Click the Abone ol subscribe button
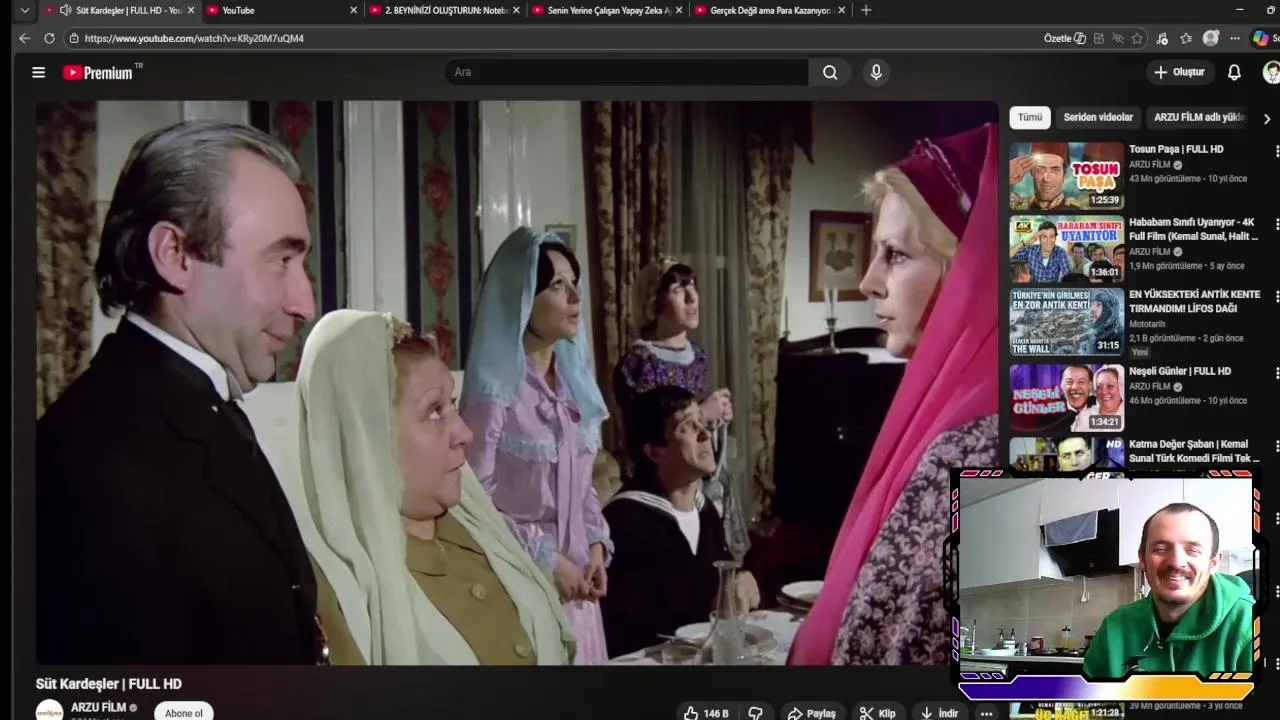The width and height of the screenshot is (1280, 720). tap(184, 712)
